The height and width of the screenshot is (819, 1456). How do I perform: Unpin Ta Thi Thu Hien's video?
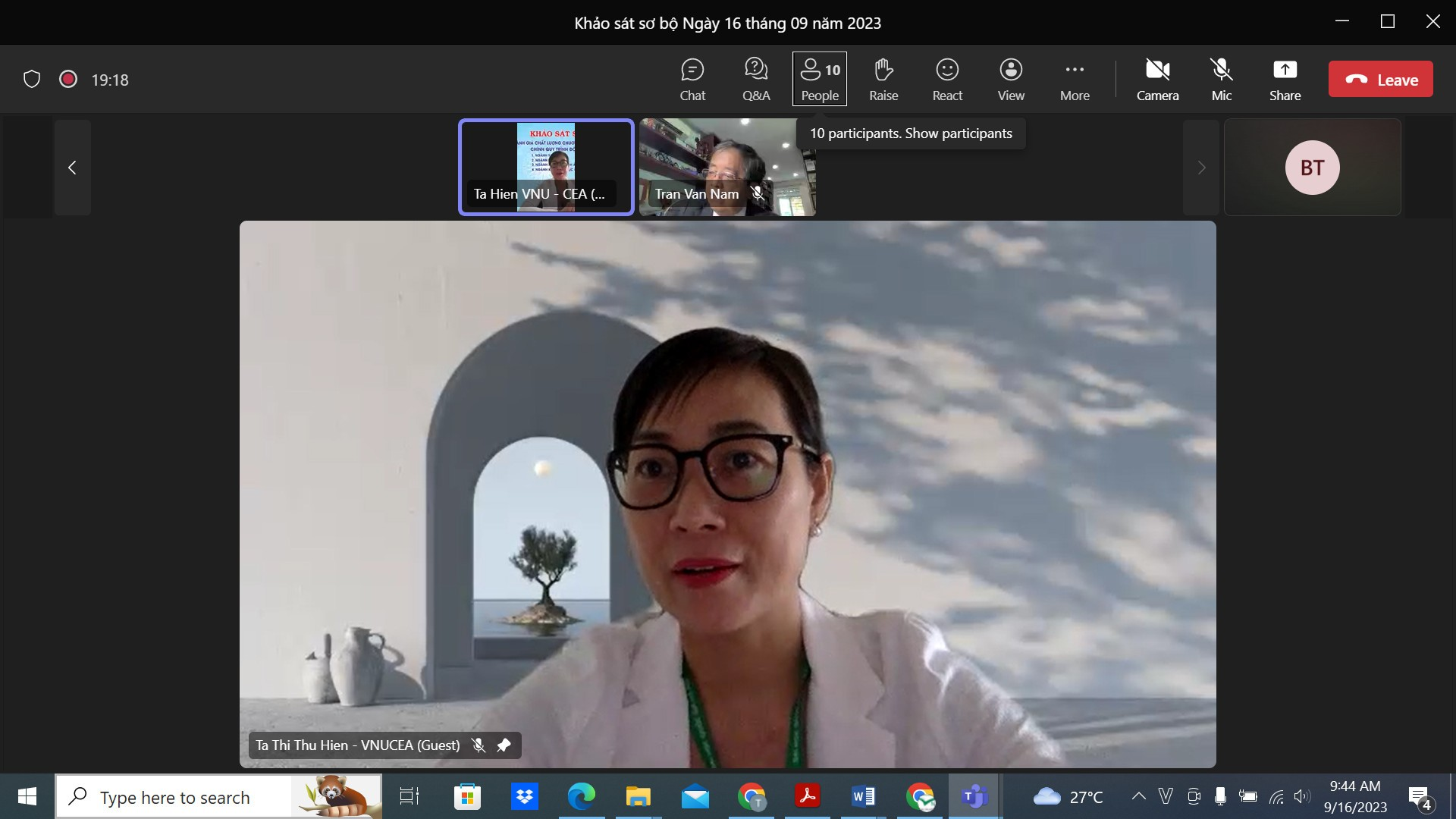504,745
